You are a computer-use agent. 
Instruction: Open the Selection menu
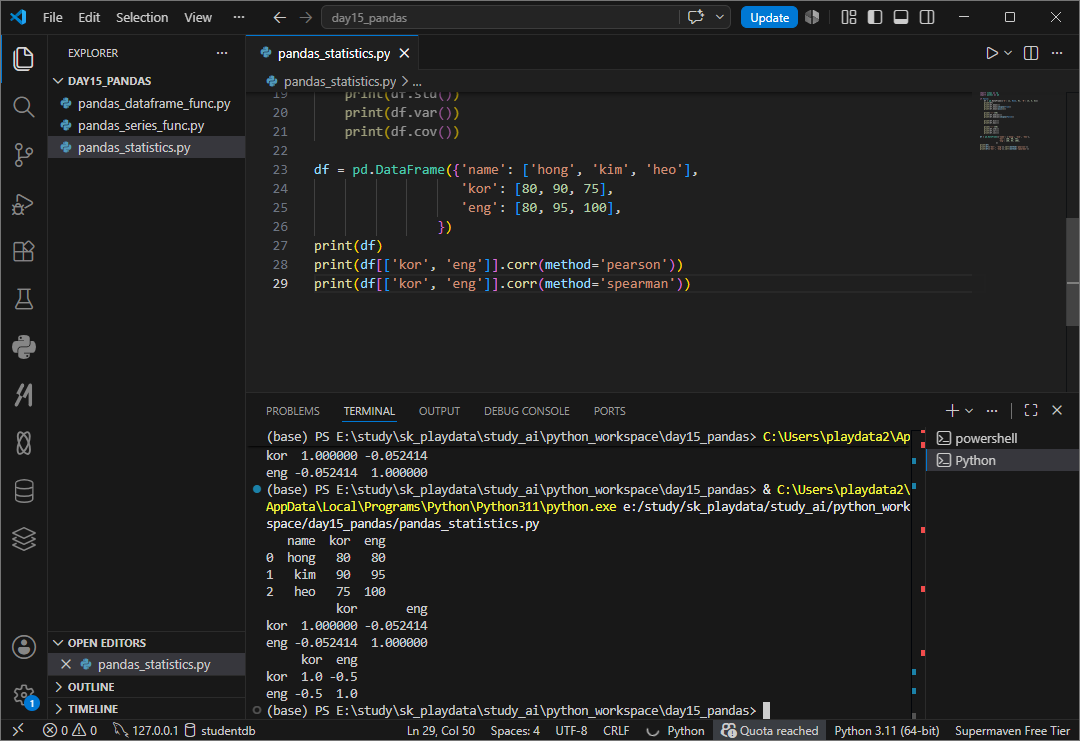coord(142,17)
